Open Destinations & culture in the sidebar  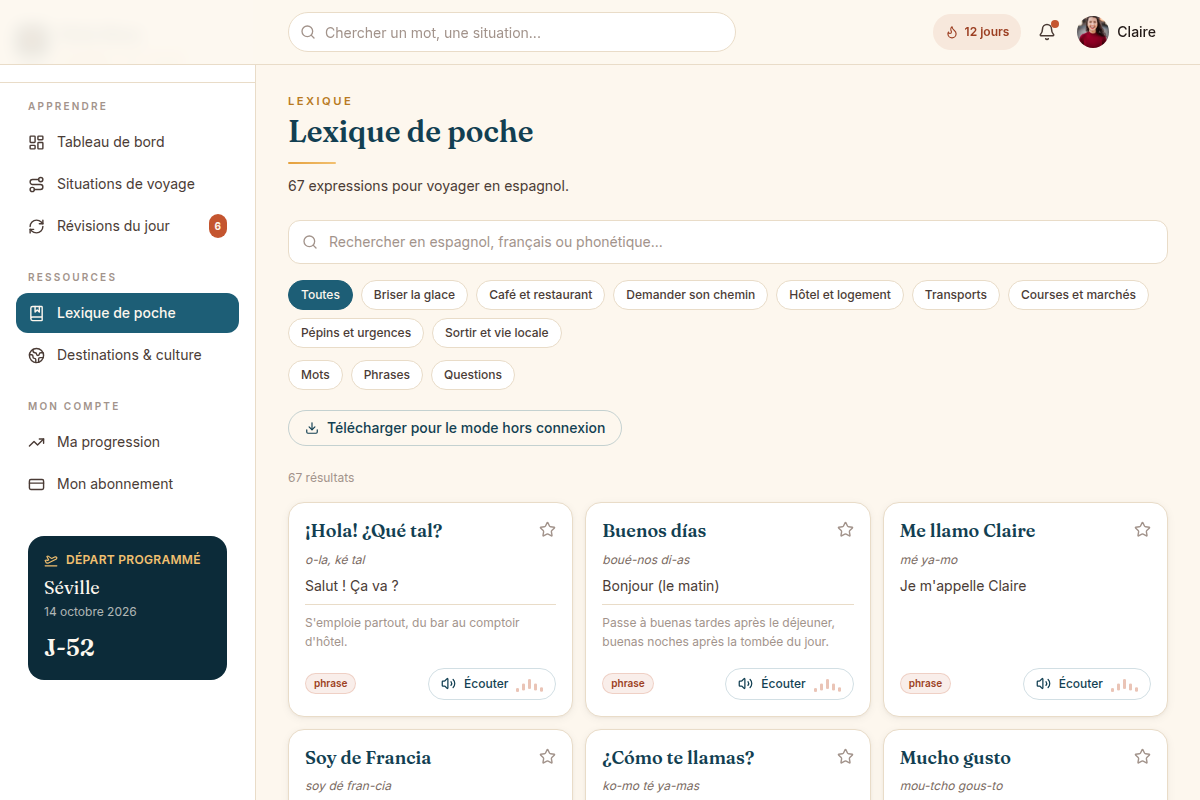coord(127,355)
